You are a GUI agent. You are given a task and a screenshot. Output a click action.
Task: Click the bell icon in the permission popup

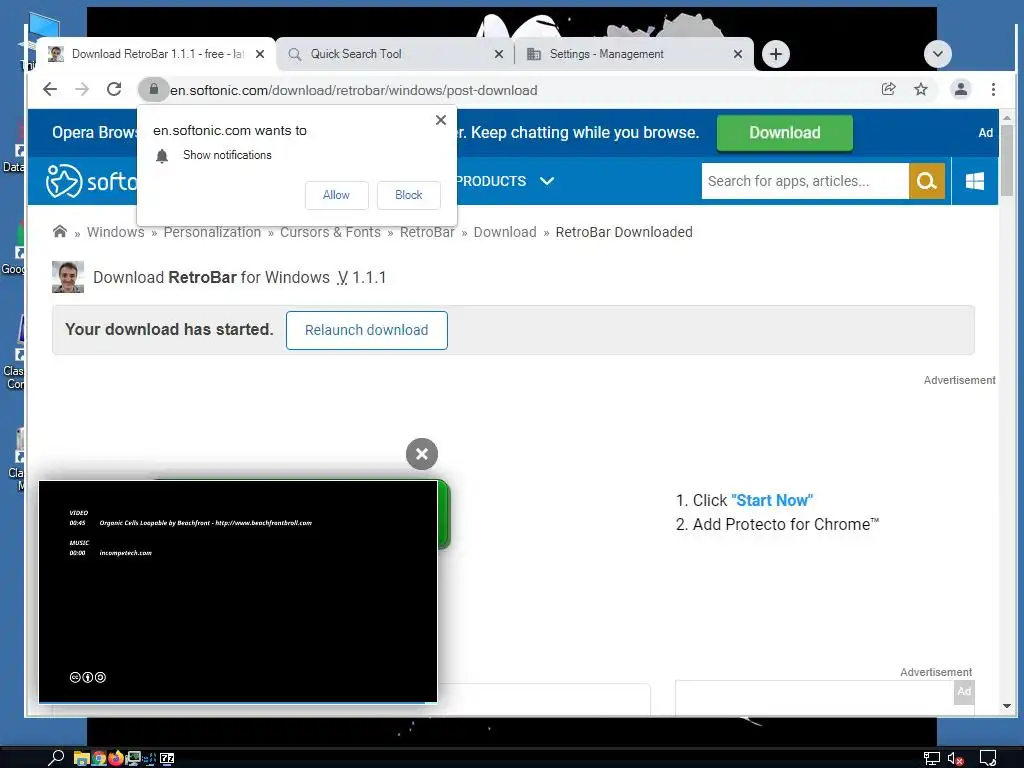(162, 155)
